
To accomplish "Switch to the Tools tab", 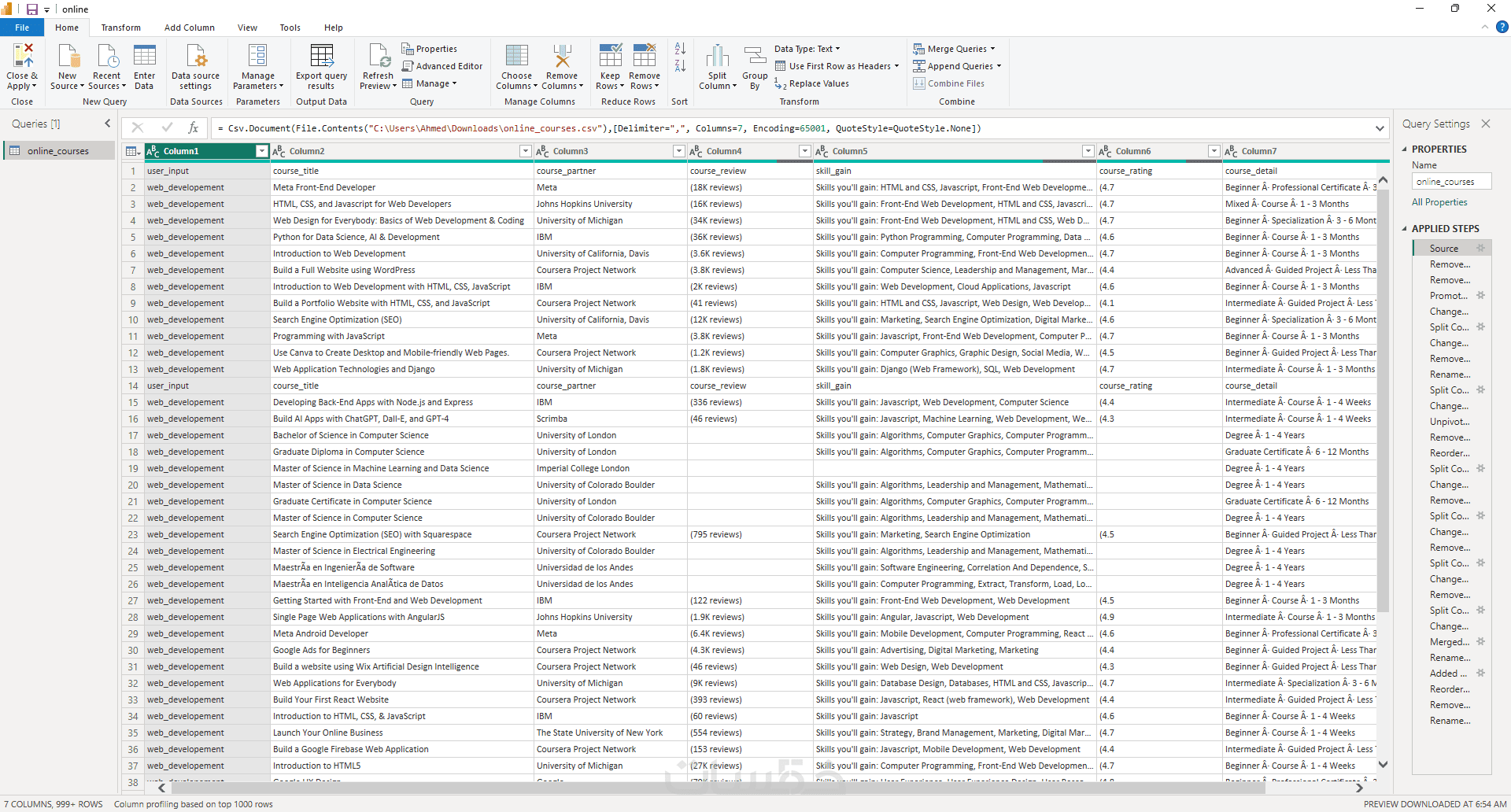I will coord(290,28).
